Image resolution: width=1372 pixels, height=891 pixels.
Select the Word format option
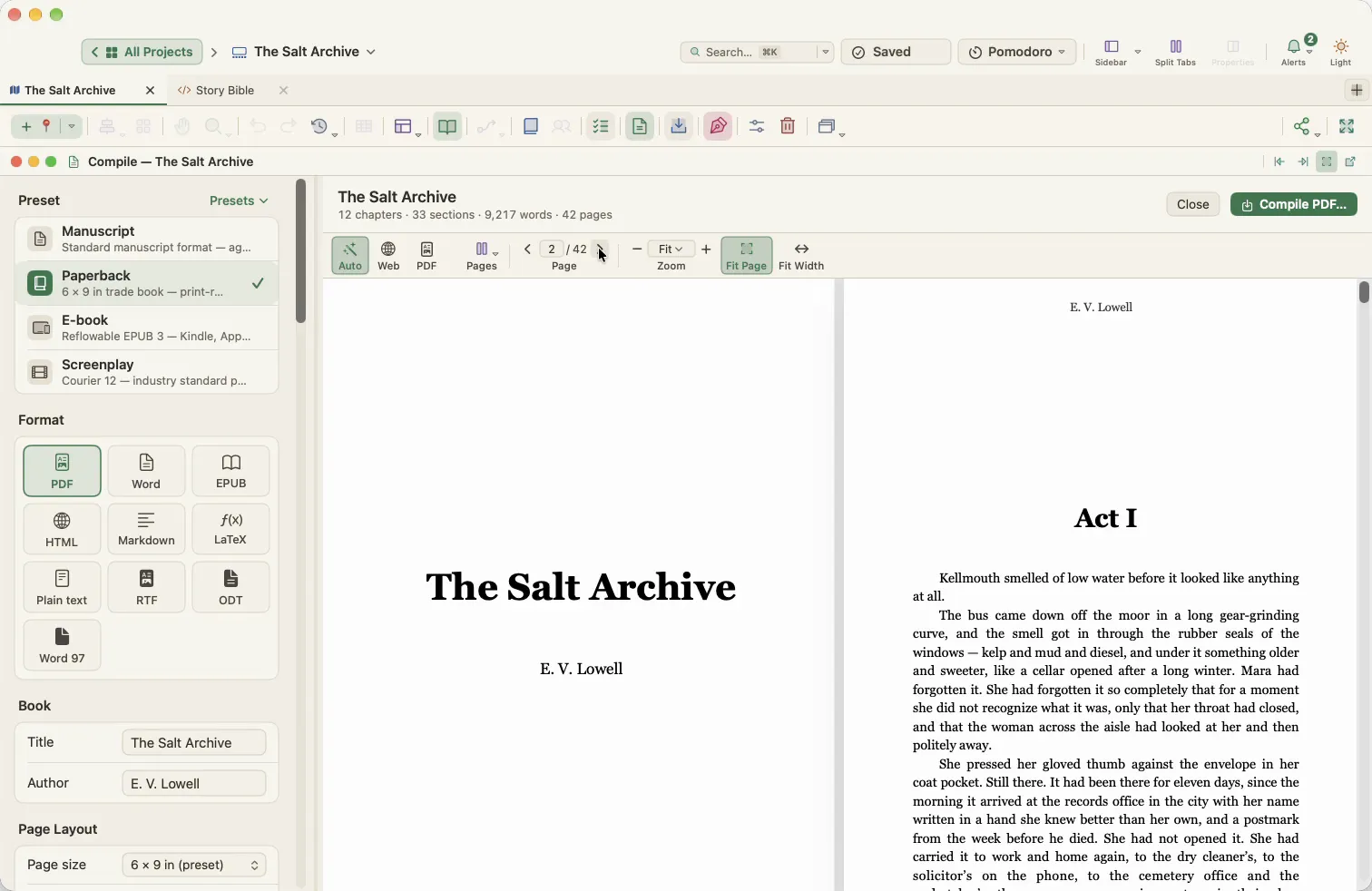(x=146, y=471)
